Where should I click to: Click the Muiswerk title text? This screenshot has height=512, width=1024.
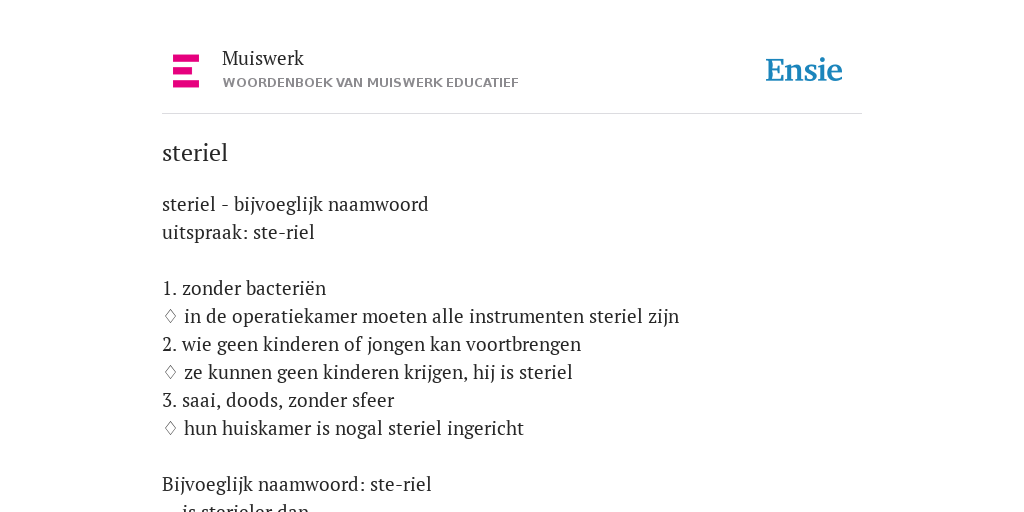[x=263, y=59]
